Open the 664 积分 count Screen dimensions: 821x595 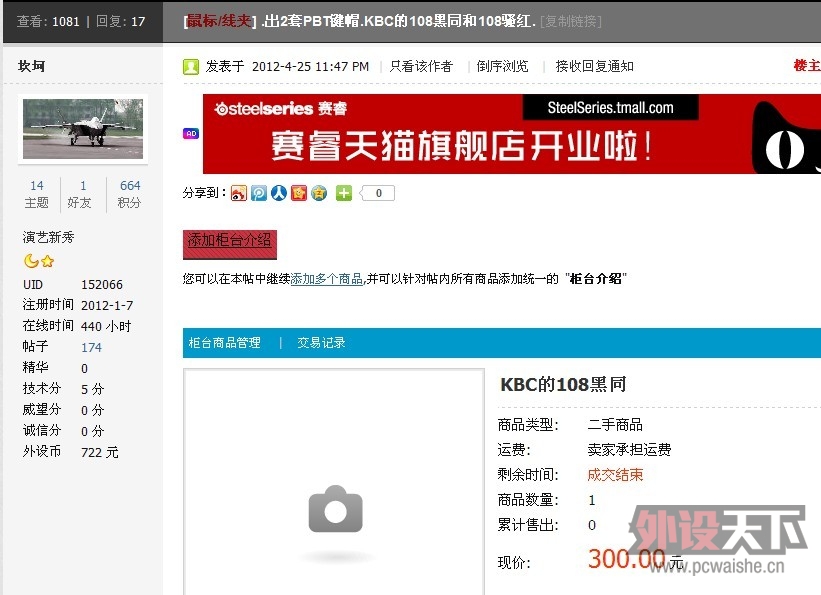tap(129, 194)
